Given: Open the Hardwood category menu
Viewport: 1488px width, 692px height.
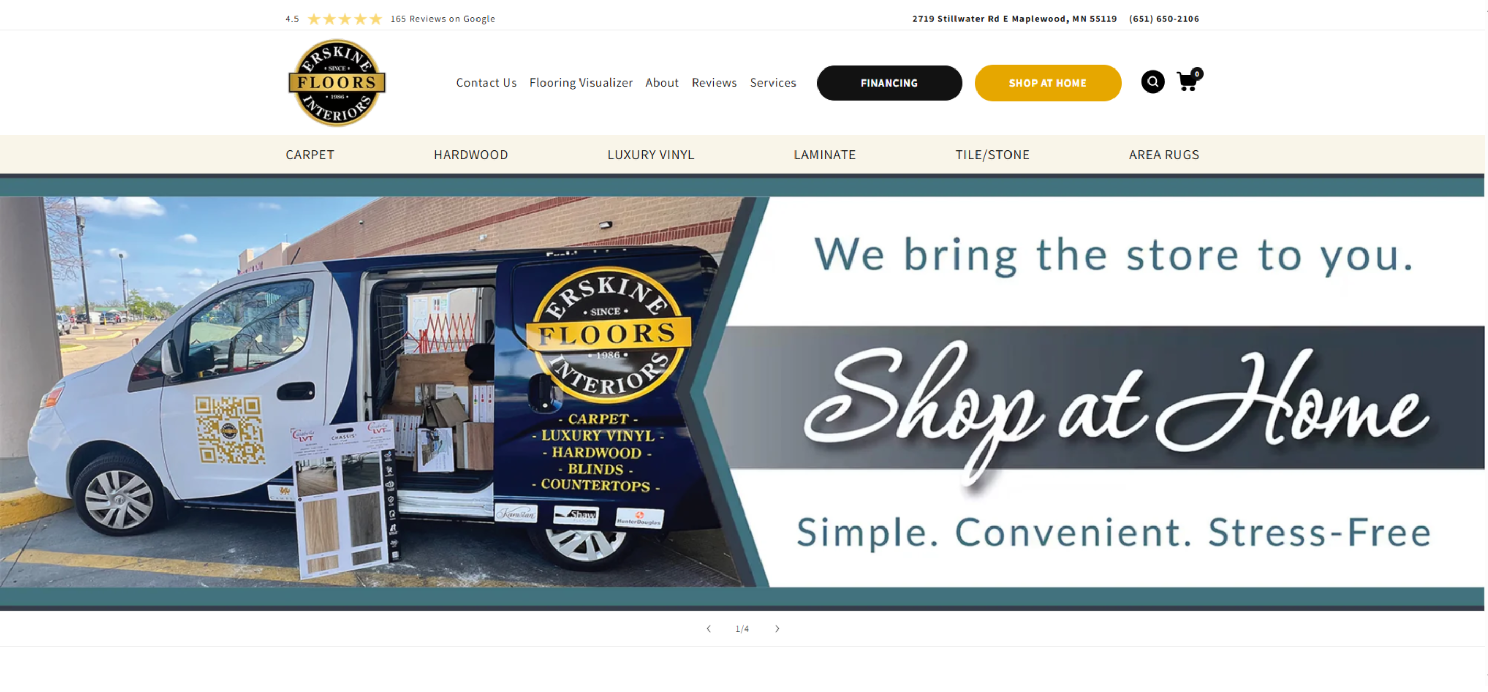Looking at the screenshot, I should click(x=471, y=155).
